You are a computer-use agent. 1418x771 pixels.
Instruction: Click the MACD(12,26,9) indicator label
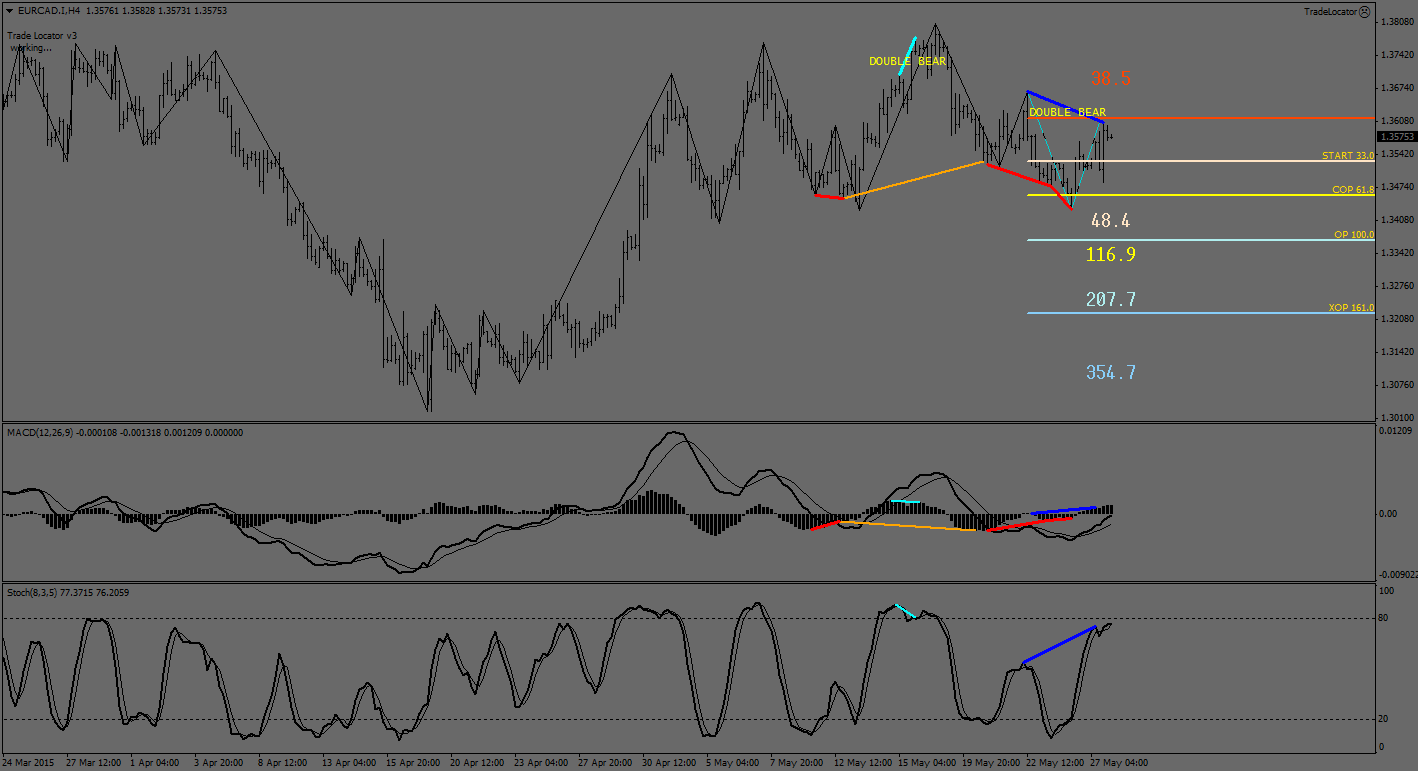40,432
